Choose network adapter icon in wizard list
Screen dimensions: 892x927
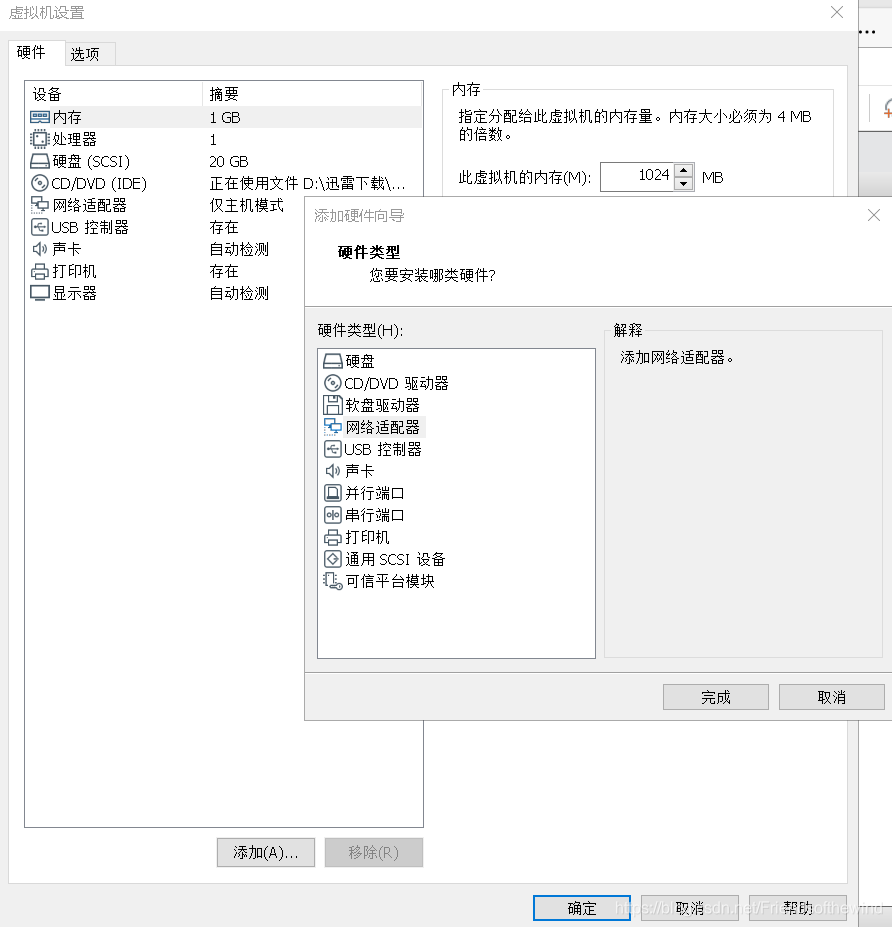pos(333,427)
